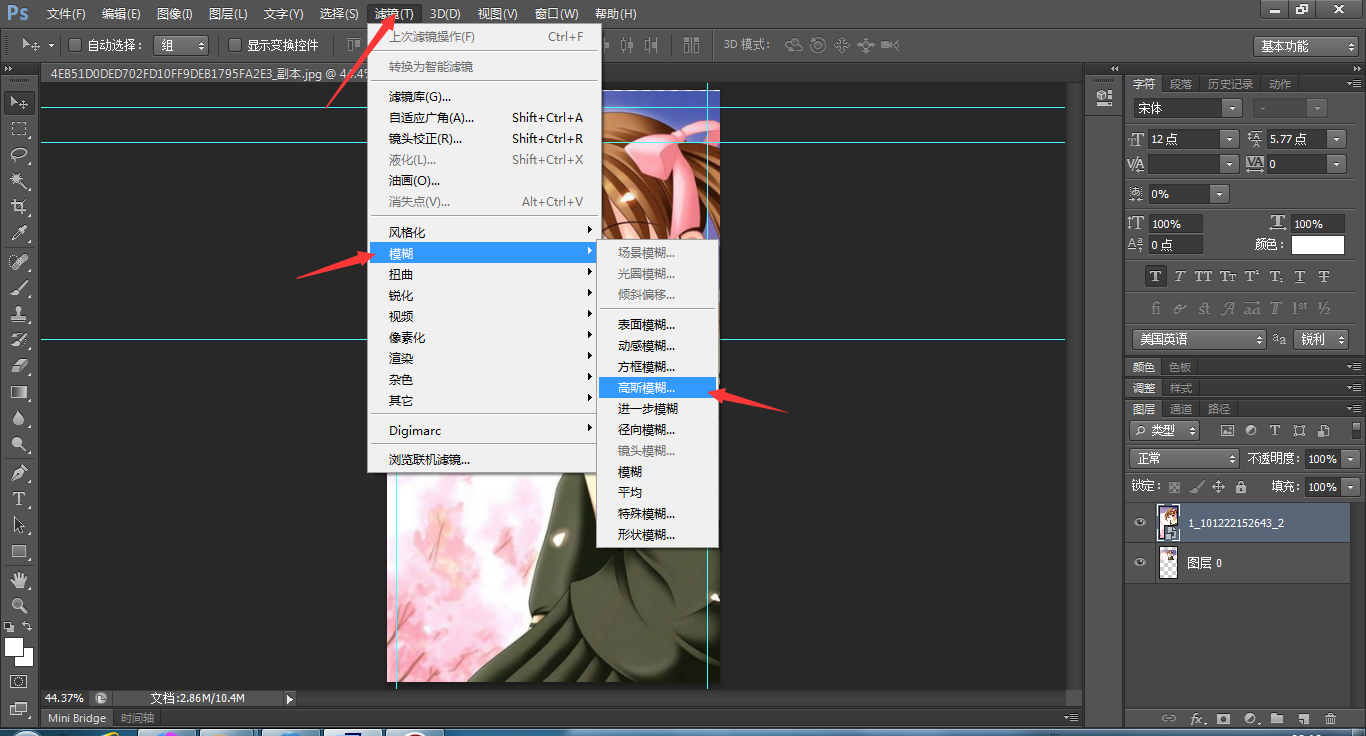Open the 正常 blend mode dropdown

[1185, 458]
